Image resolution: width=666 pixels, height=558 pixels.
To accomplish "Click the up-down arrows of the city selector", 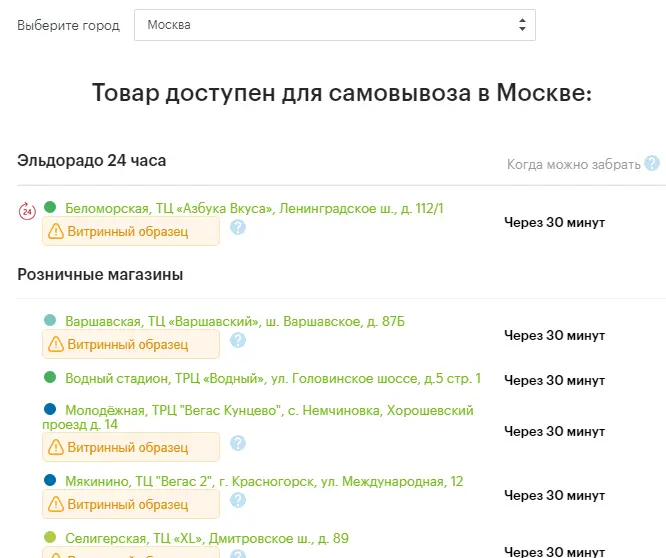I will tap(522, 25).
